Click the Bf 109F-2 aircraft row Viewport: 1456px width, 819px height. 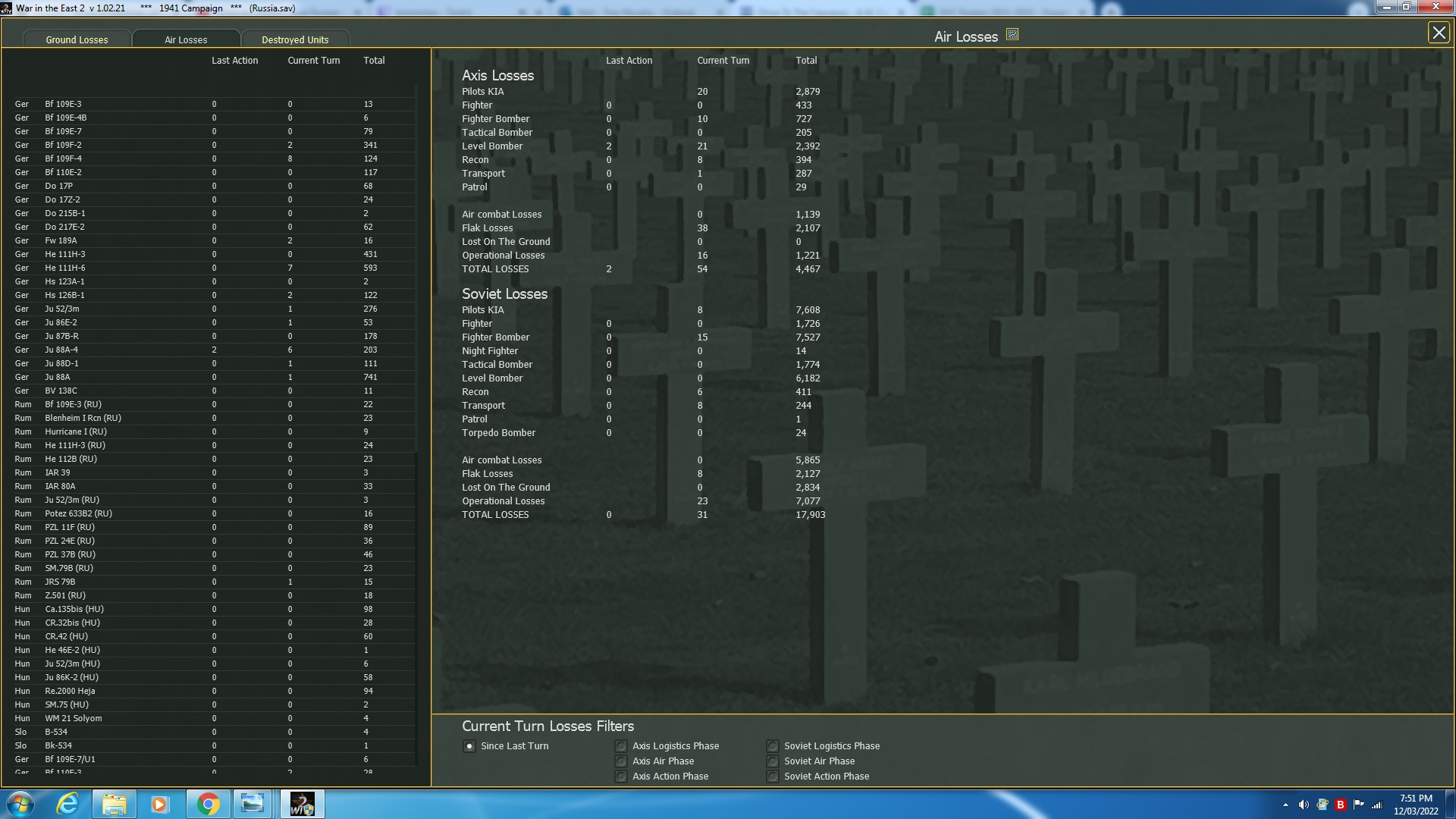pos(215,145)
